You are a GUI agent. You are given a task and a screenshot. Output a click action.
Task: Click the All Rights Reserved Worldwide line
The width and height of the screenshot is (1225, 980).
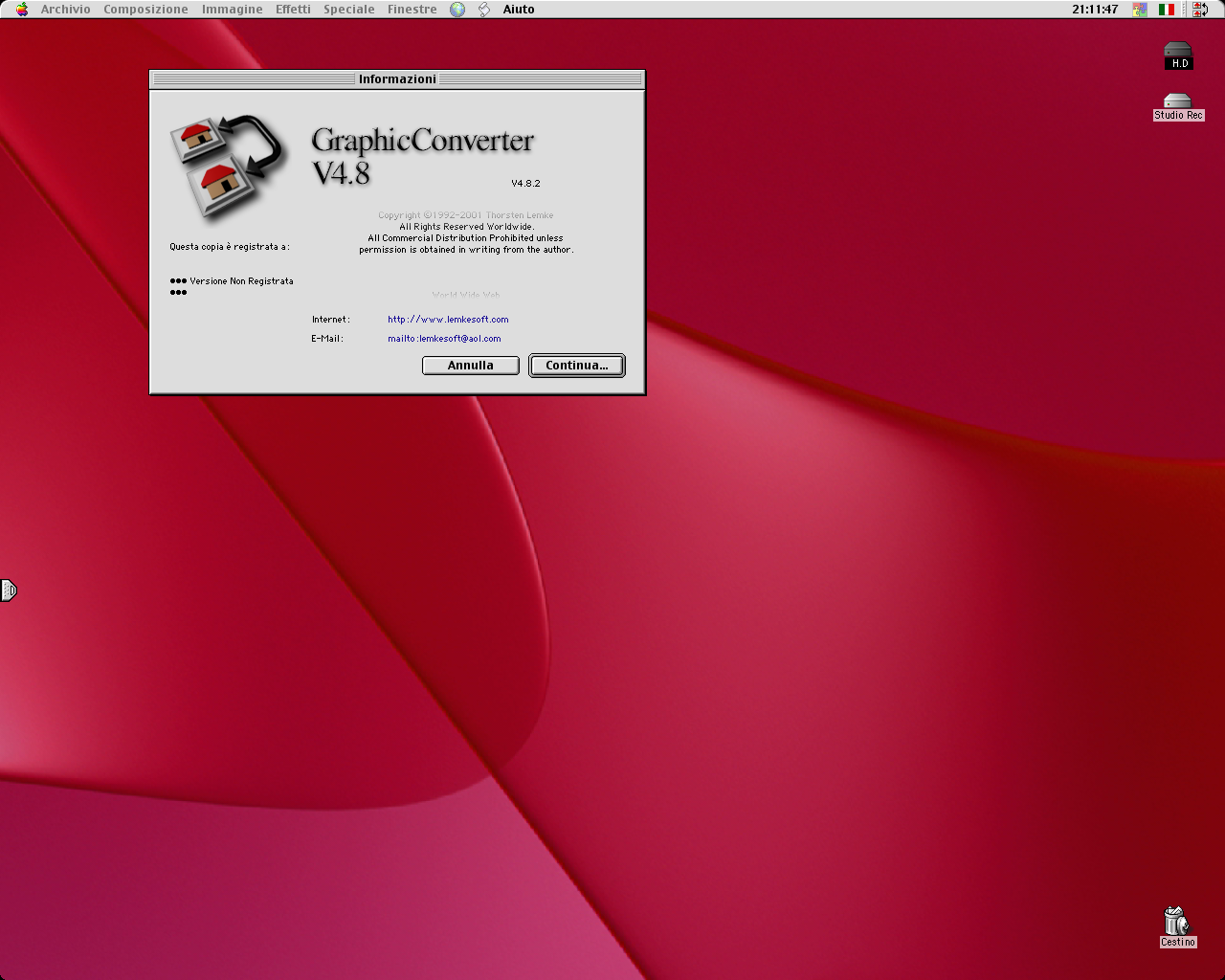coord(466,227)
